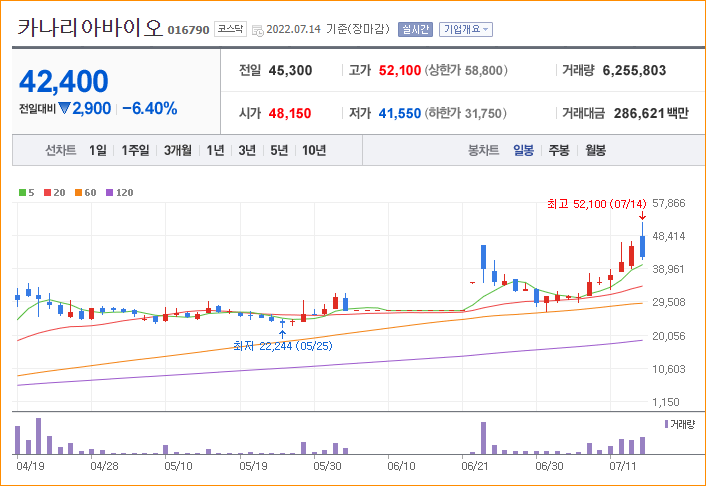Click the green 5-day moving average swatch

[x=23, y=192]
